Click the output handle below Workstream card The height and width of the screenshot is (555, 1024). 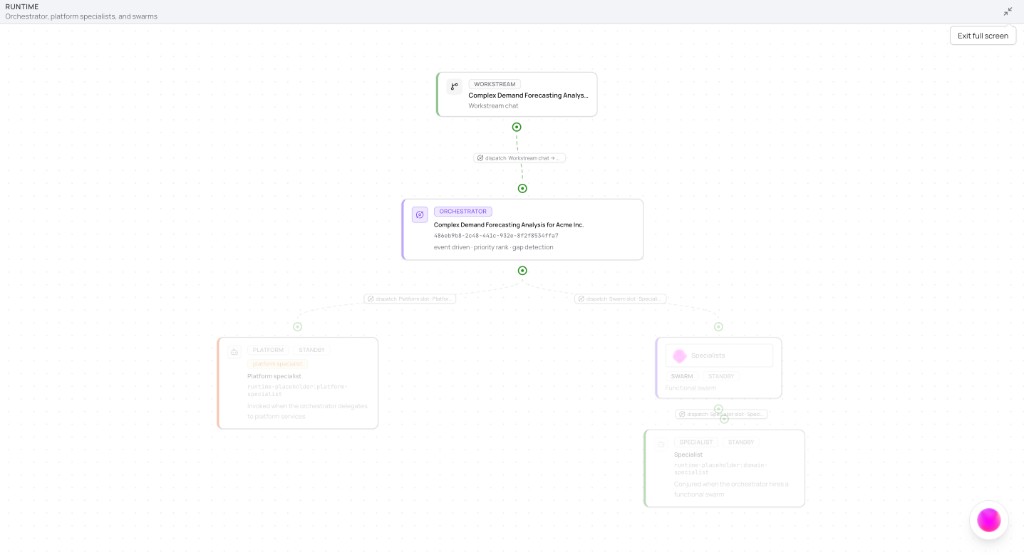517,127
